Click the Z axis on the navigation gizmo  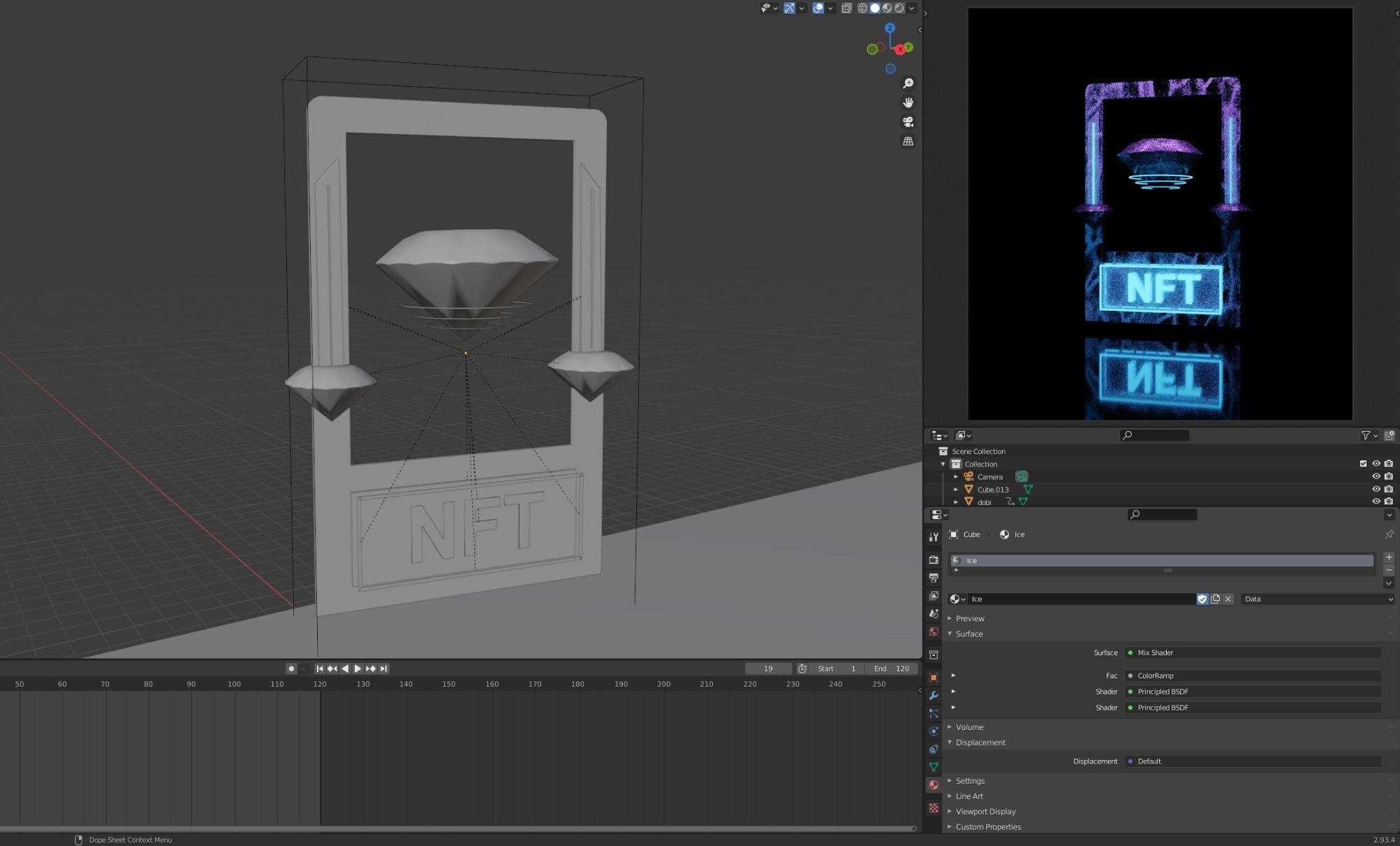tap(890, 28)
